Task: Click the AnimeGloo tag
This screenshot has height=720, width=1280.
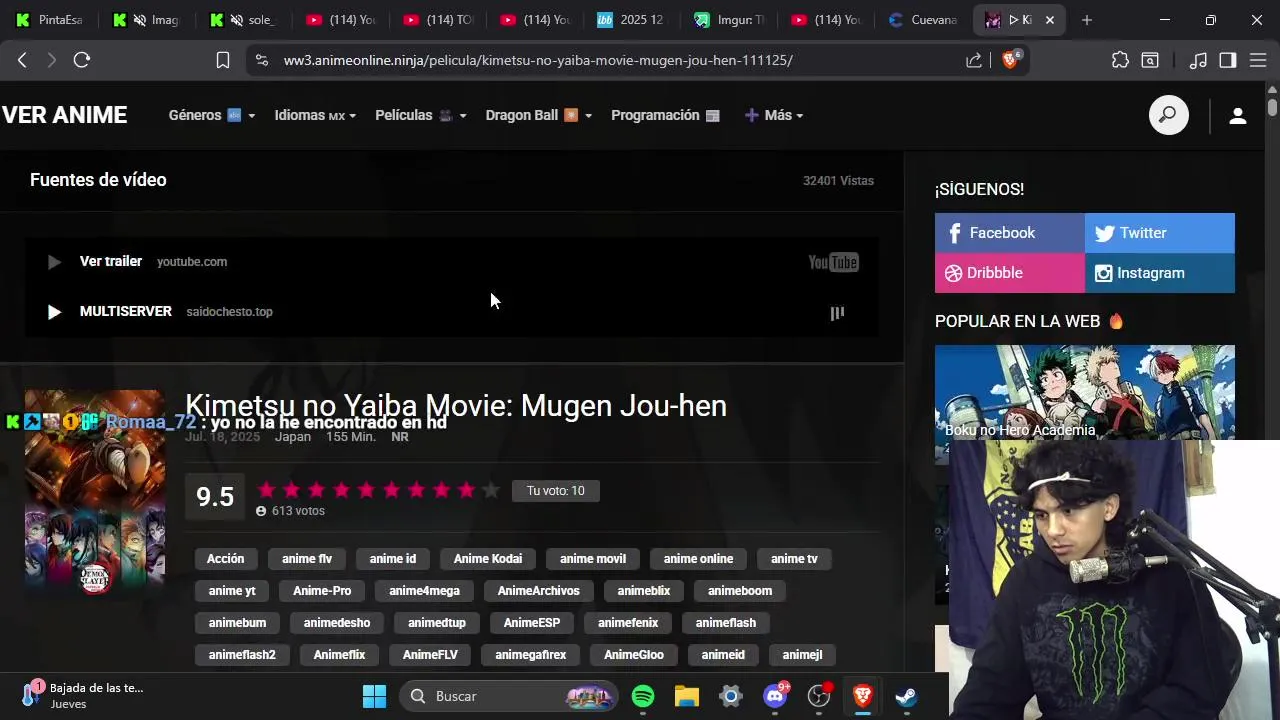Action: [x=634, y=655]
